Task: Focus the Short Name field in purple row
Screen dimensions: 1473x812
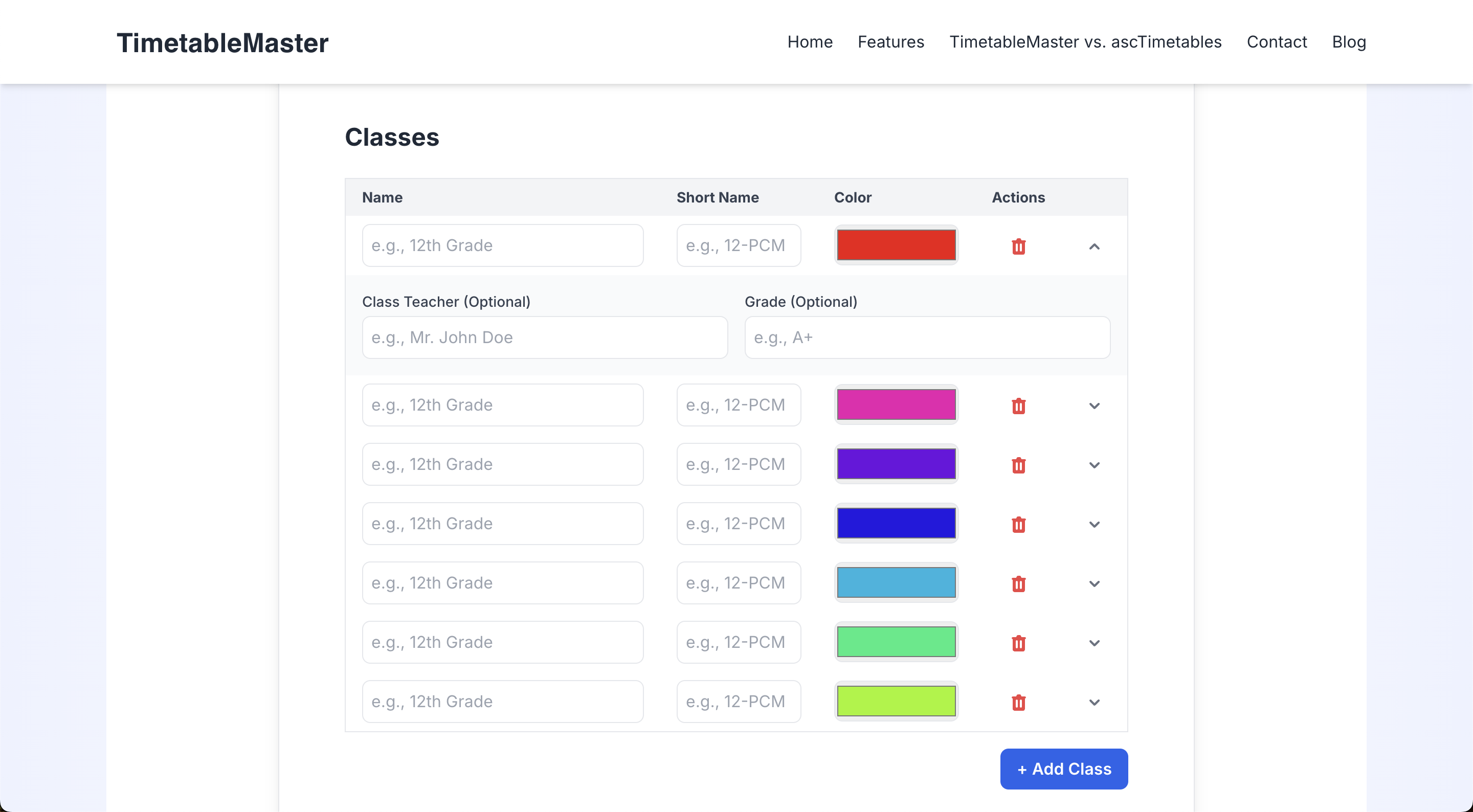Action: coord(739,464)
